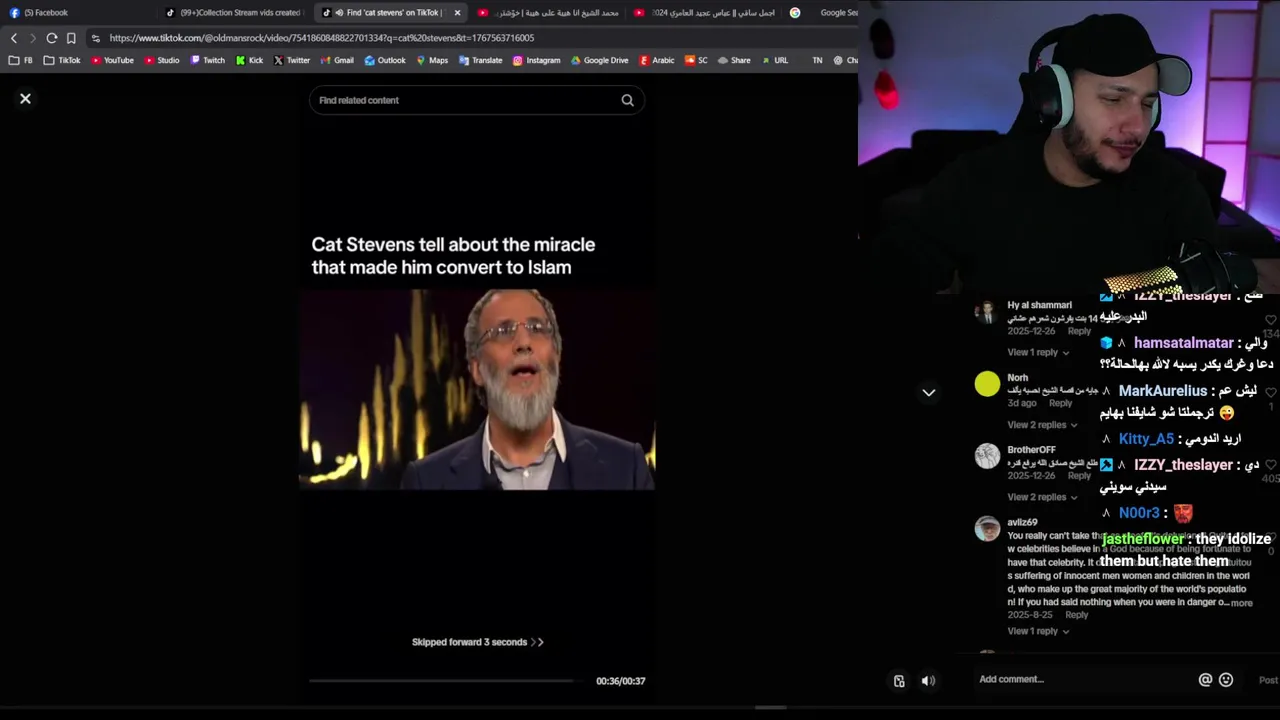The width and height of the screenshot is (1280, 720).
Task: Reply to Norh's comment
Action: 1060,403
